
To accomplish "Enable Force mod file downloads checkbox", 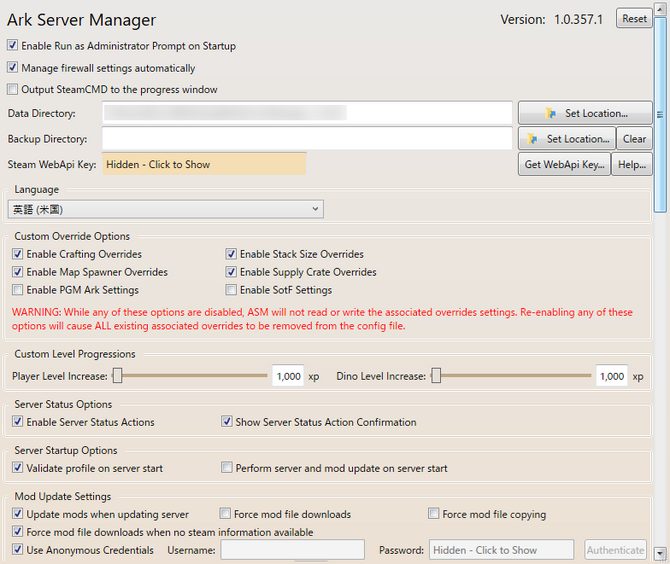I will click(225, 513).
